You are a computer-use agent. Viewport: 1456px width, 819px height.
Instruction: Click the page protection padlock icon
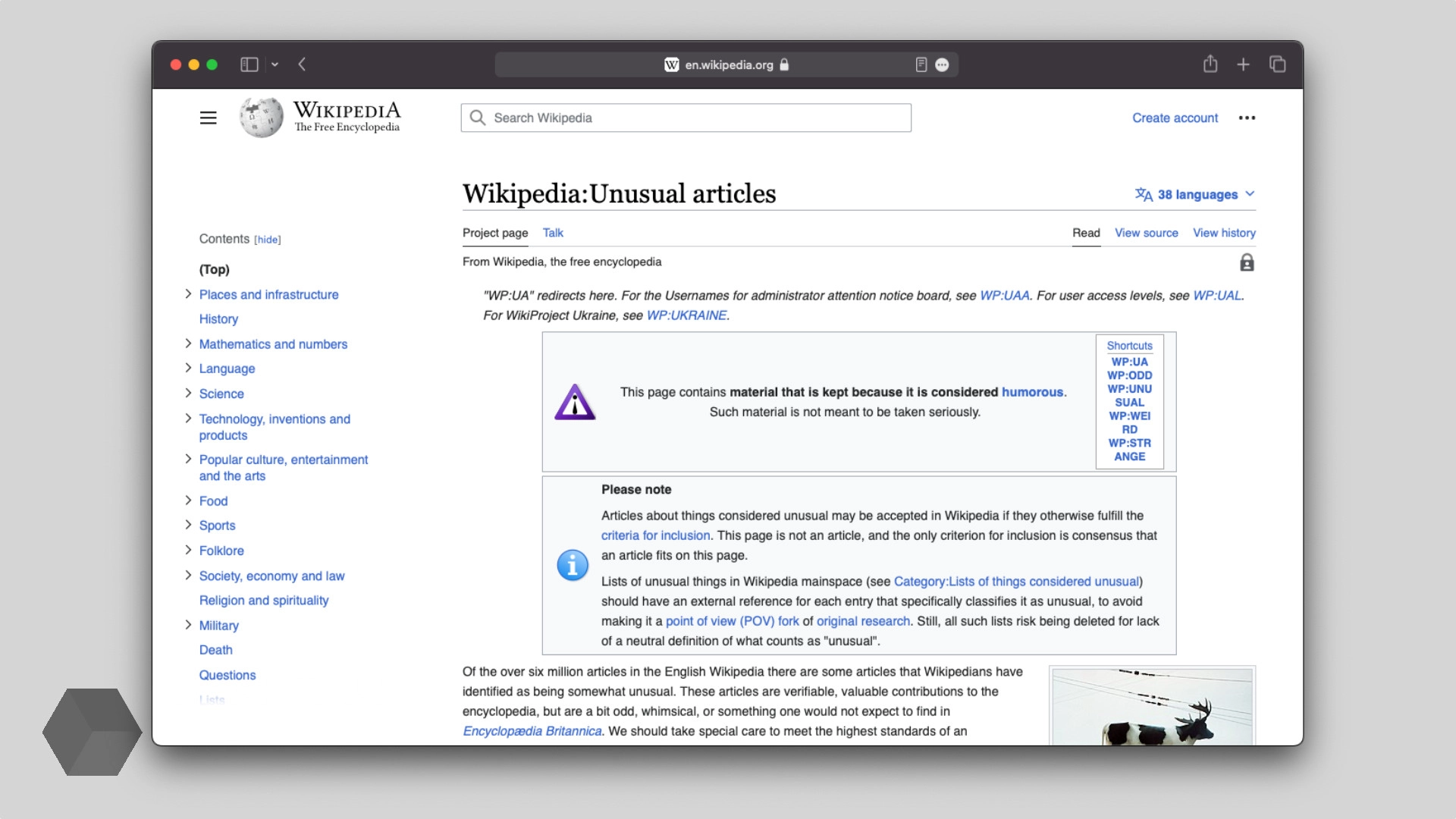tap(1247, 262)
